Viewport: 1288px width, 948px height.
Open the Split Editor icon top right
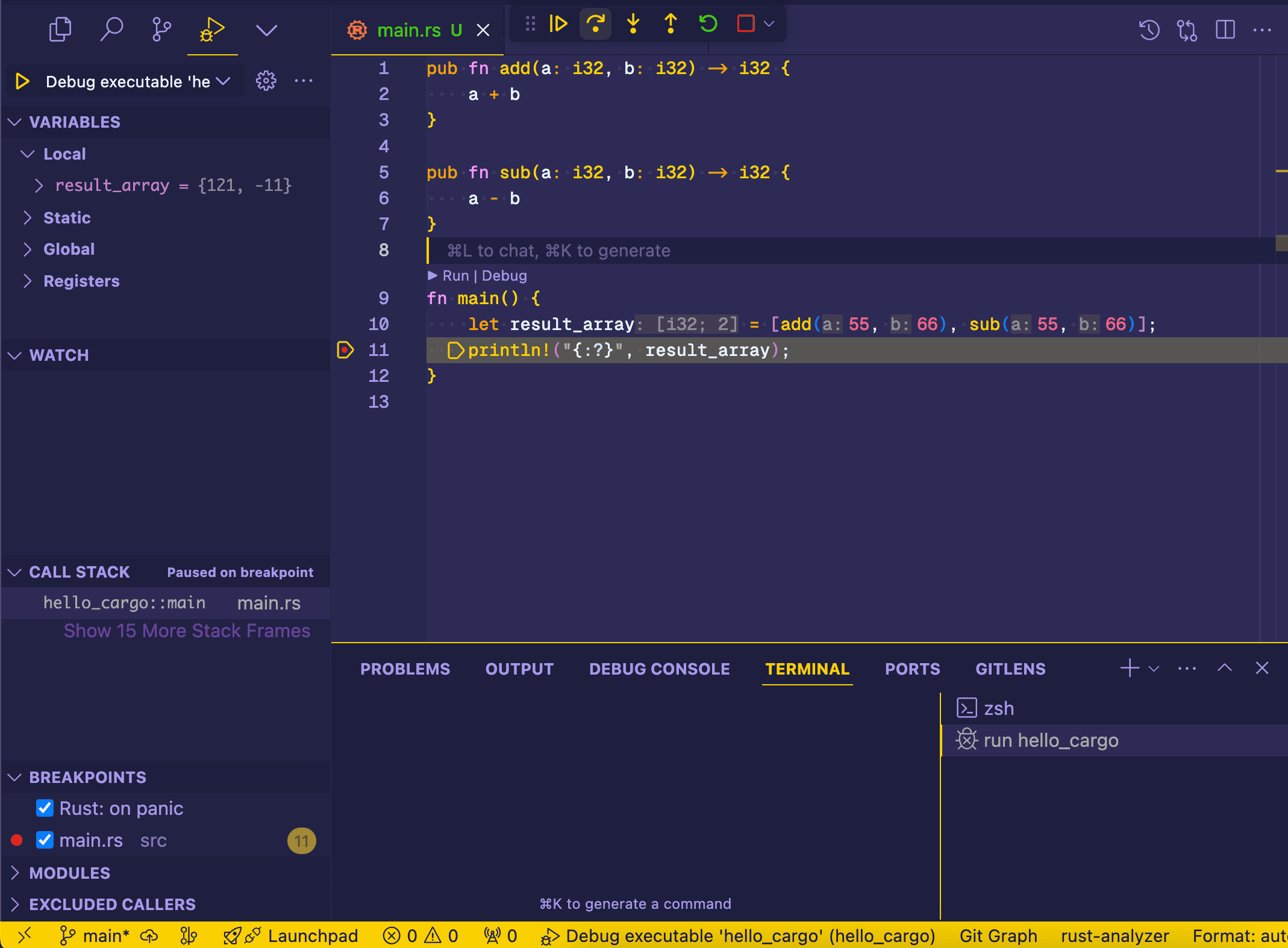[1225, 29]
